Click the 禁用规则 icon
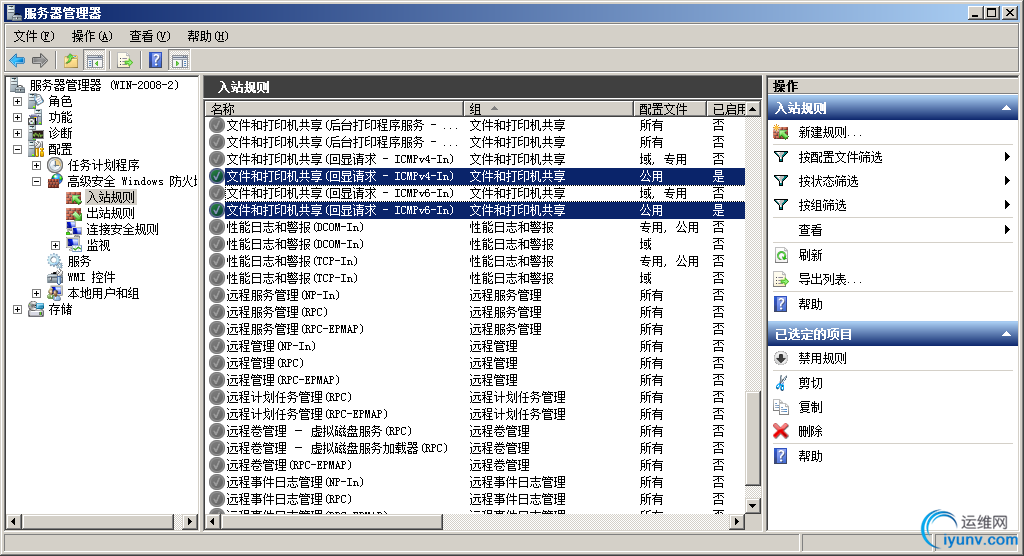Screen dimensions: 1024x556 point(781,358)
